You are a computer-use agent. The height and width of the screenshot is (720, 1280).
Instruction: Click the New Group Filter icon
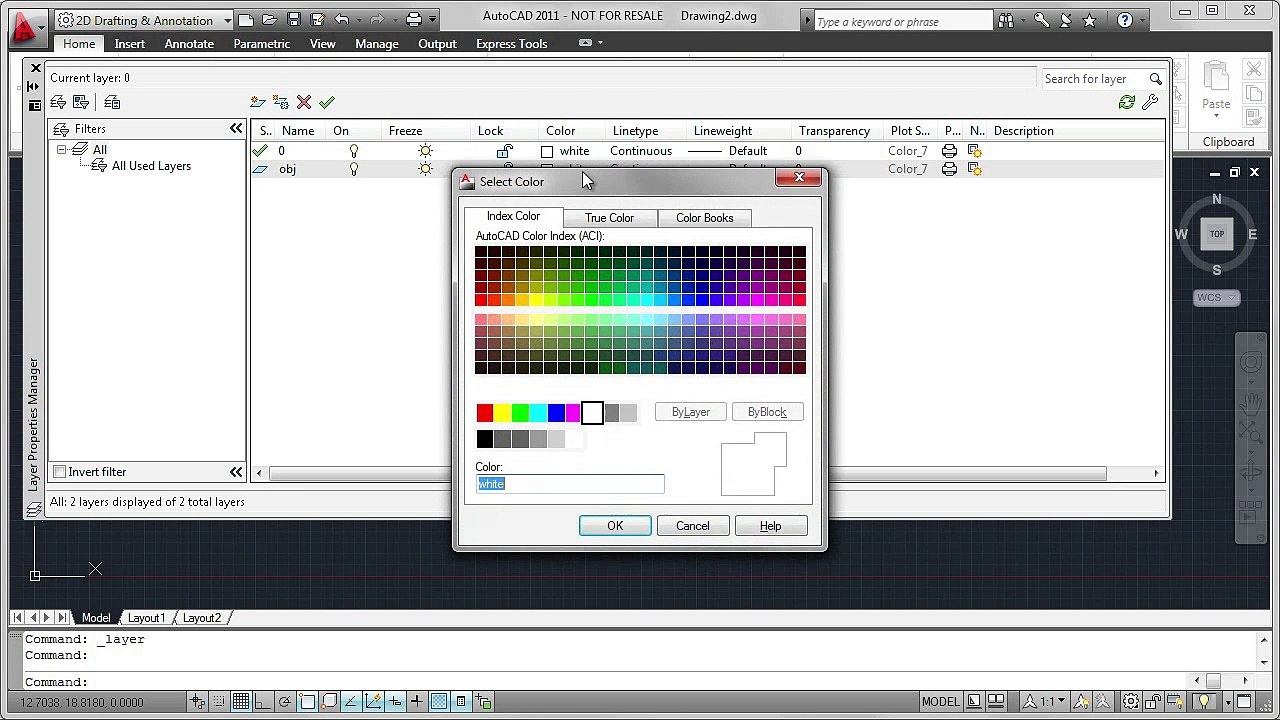[x=81, y=102]
